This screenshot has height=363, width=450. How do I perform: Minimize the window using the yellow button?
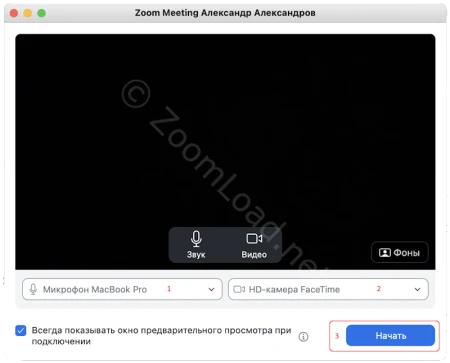coord(28,13)
